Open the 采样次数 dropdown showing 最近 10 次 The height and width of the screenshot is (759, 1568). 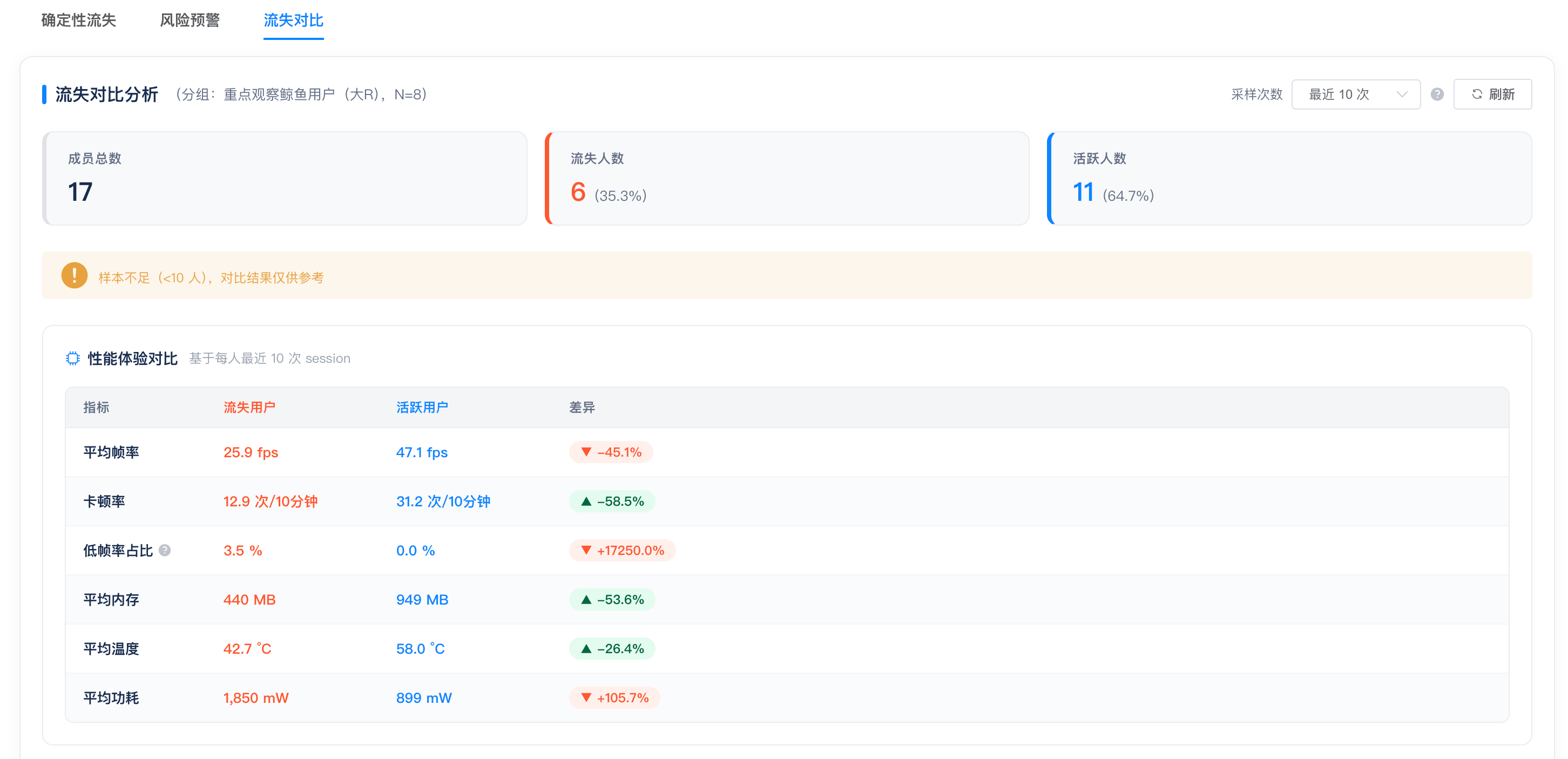click(1356, 94)
